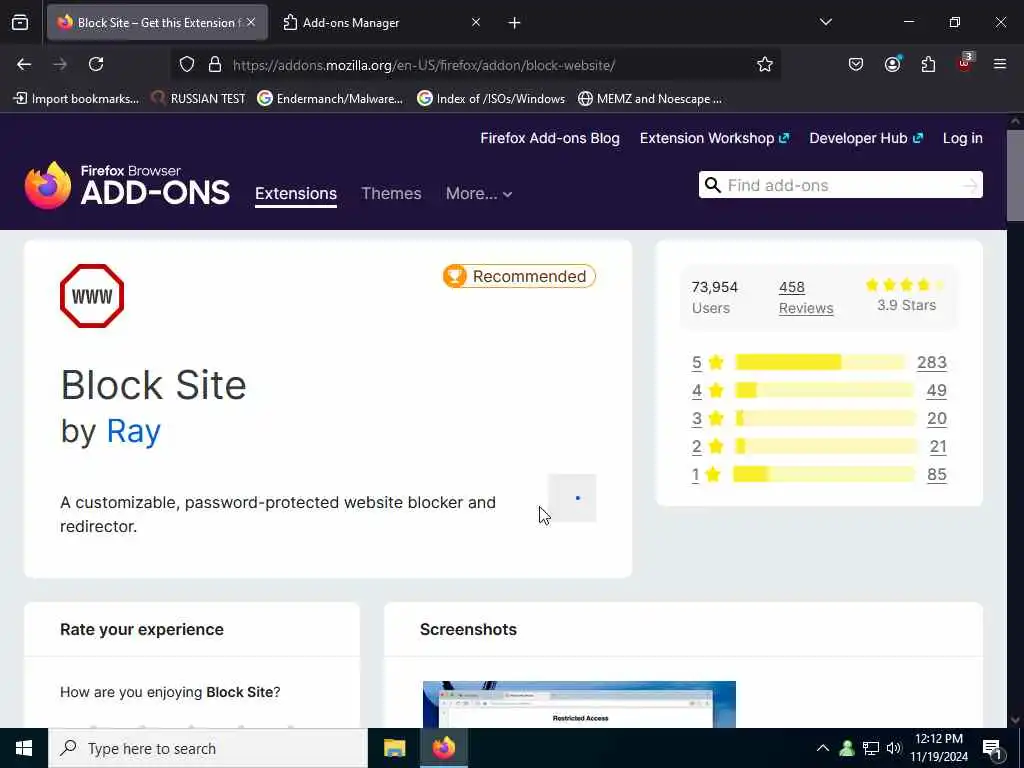
Task: Filter reviews by 1 star bar
Action: (824, 474)
